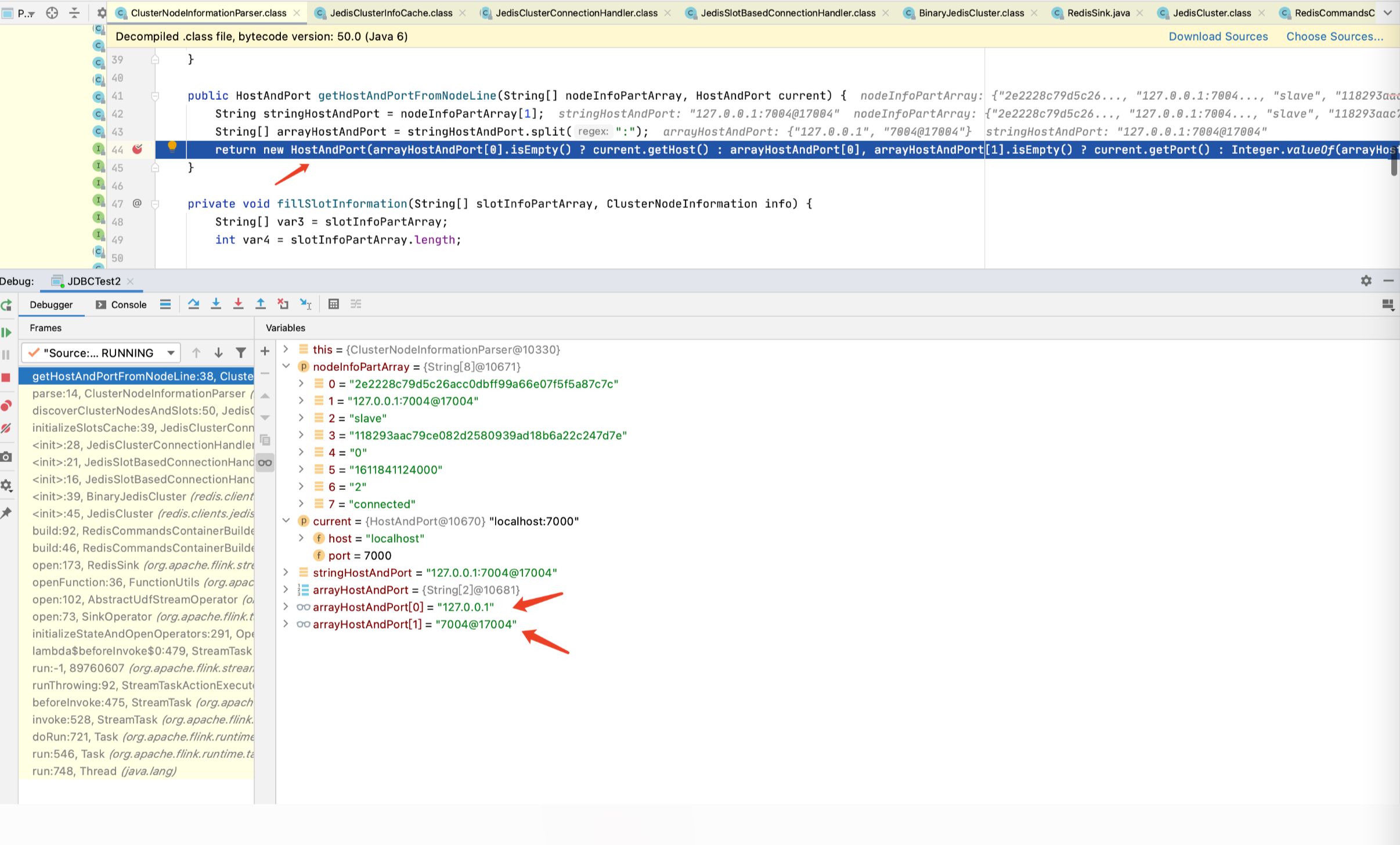Open JedisClusterInfoCache.class editor tab

pyautogui.click(x=391, y=13)
